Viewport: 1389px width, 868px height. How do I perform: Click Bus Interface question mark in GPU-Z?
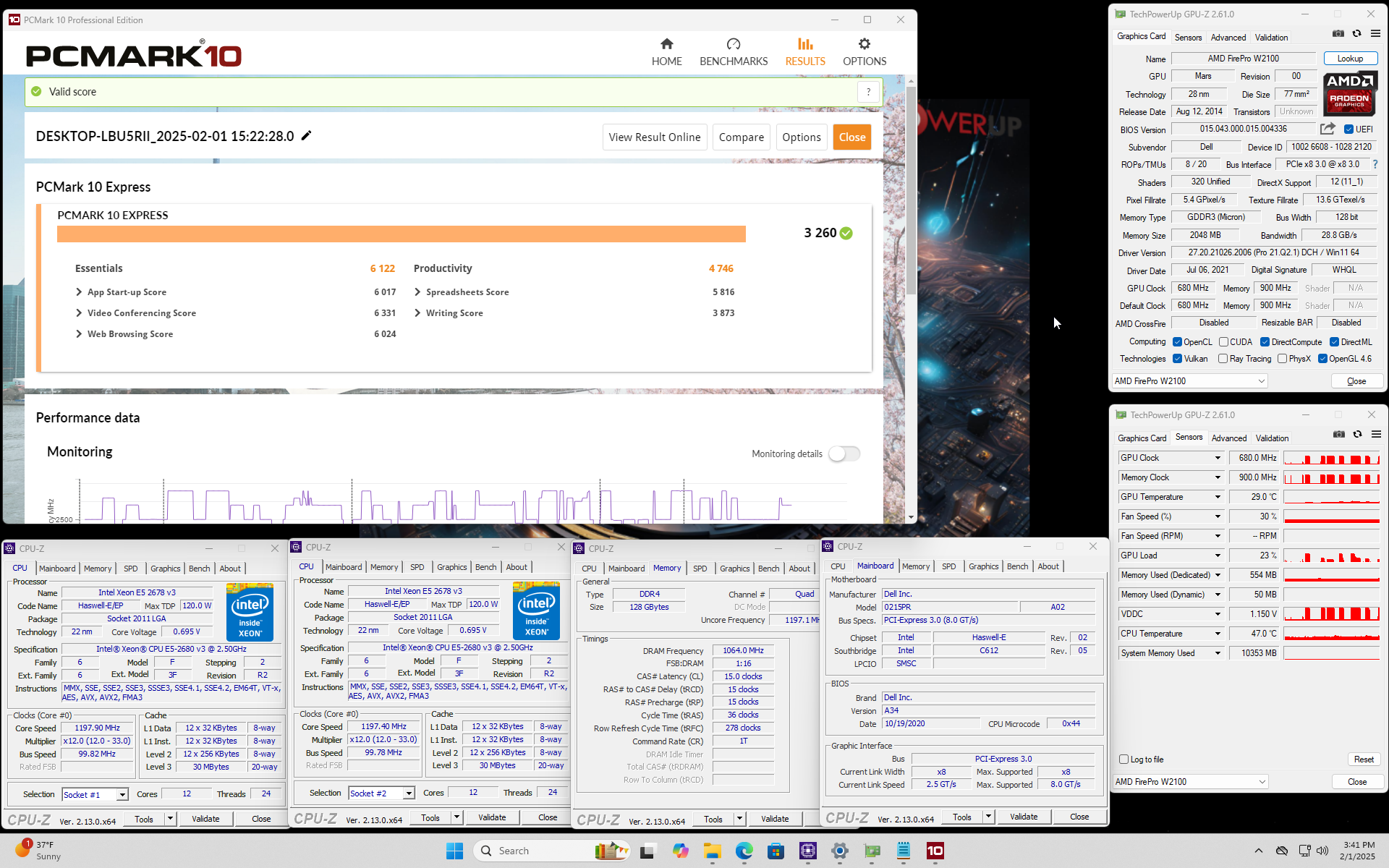pos(1375,164)
